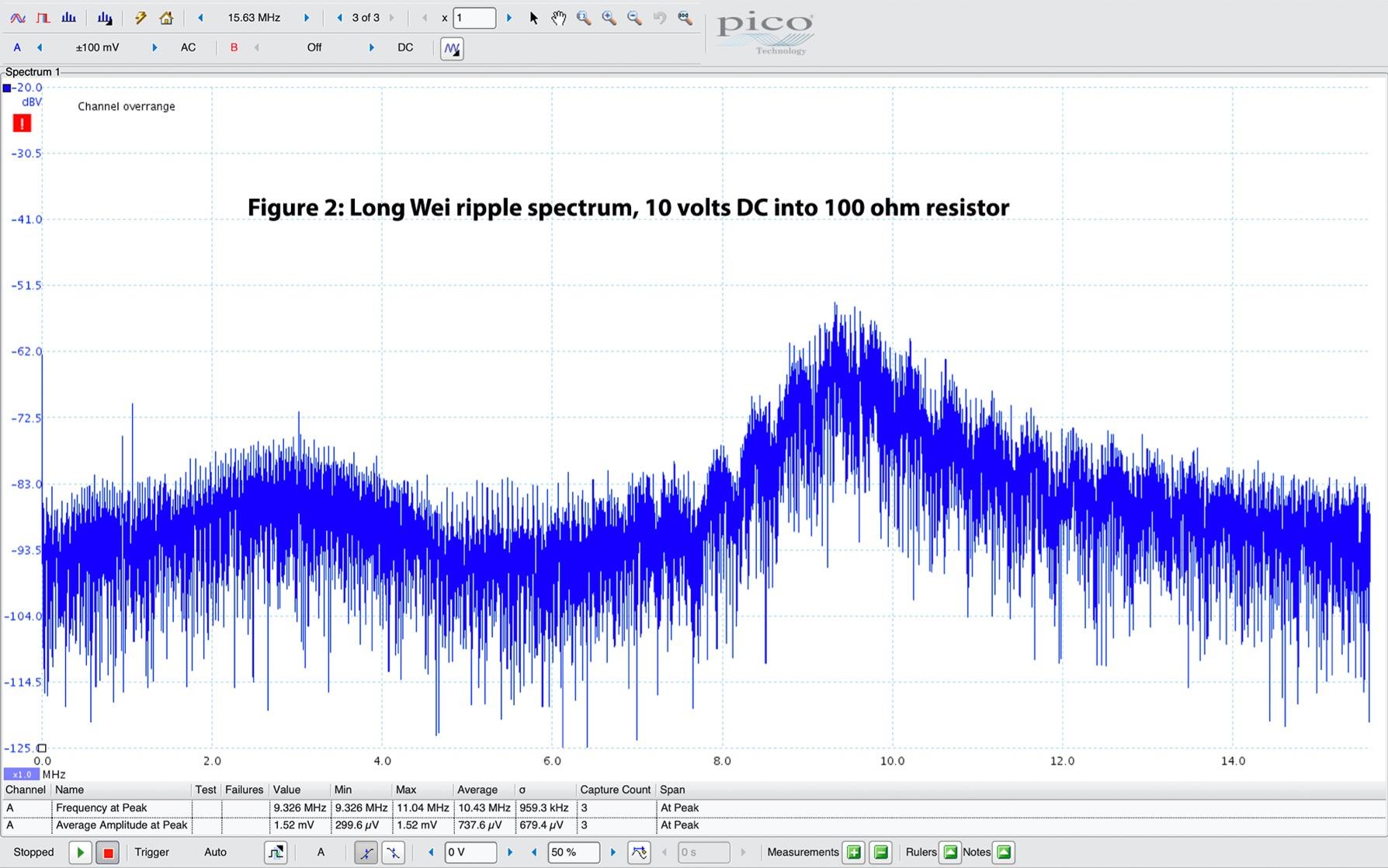Open the ±100 mV range dropdown
The width and height of the screenshot is (1388, 868).
pyautogui.click(x=97, y=47)
